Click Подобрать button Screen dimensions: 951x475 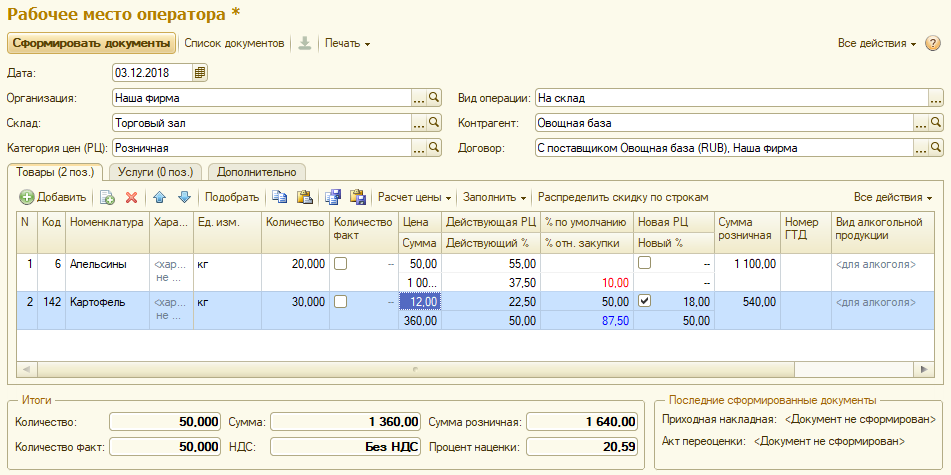pos(232,197)
